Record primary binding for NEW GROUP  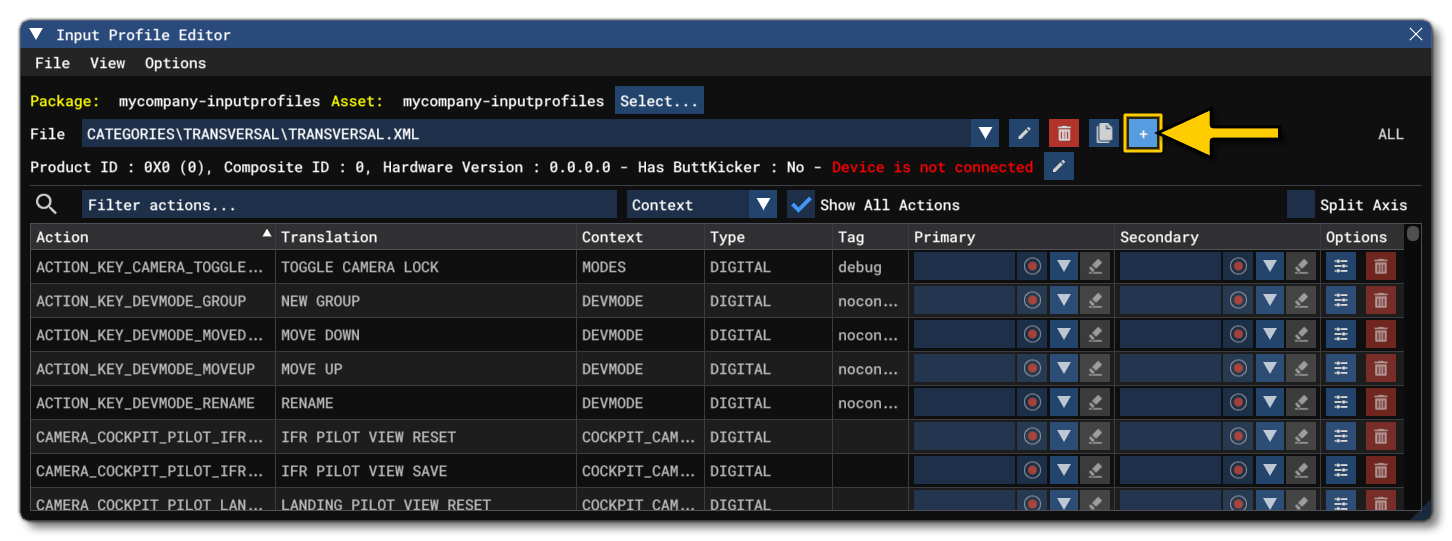click(x=1033, y=301)
